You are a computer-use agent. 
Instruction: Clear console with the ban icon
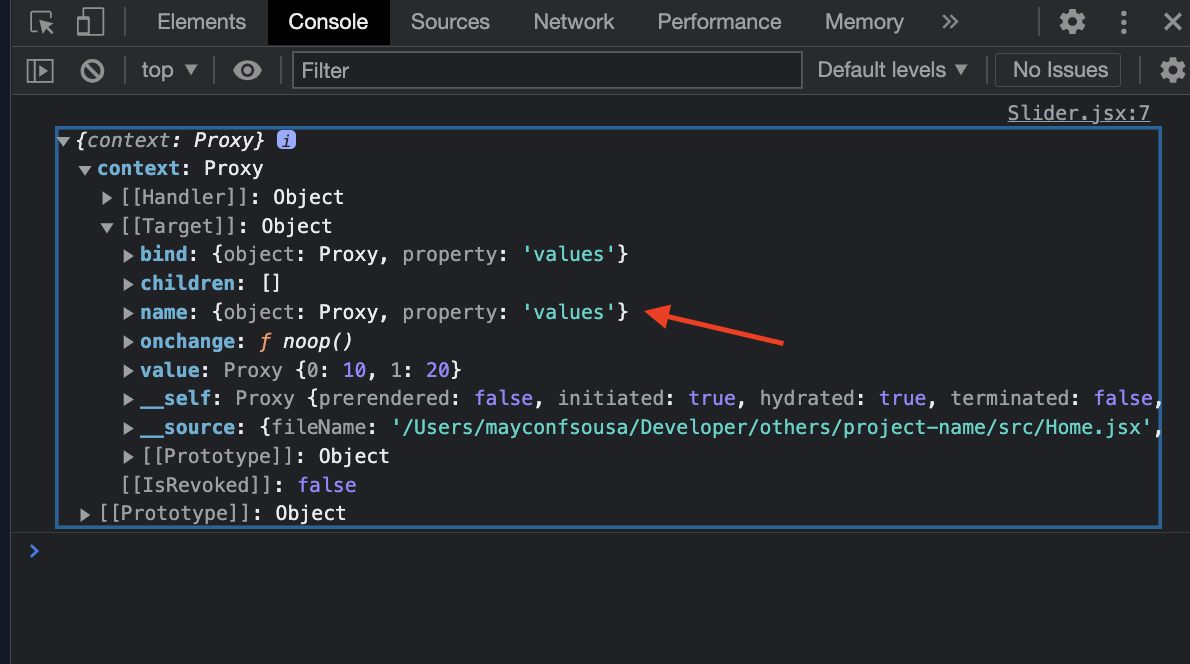point(93,71)
